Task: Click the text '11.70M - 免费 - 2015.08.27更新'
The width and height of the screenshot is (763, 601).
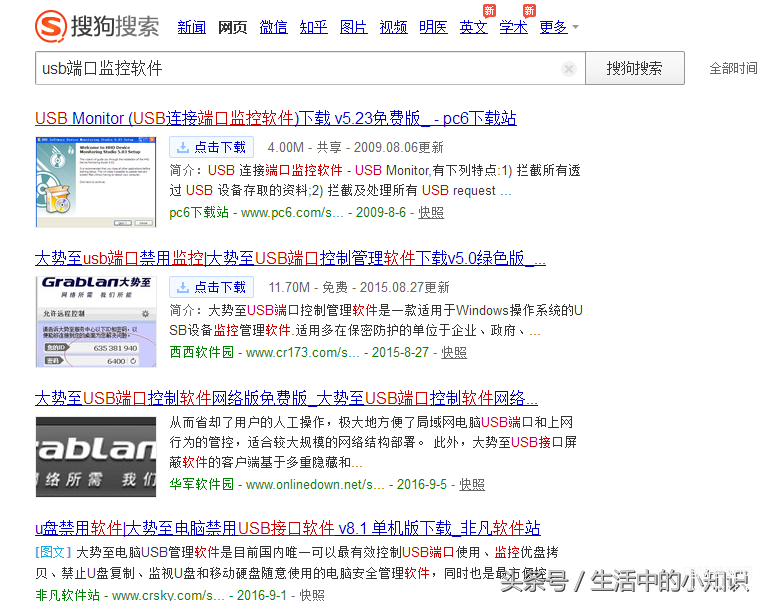Action: point(359,288)
